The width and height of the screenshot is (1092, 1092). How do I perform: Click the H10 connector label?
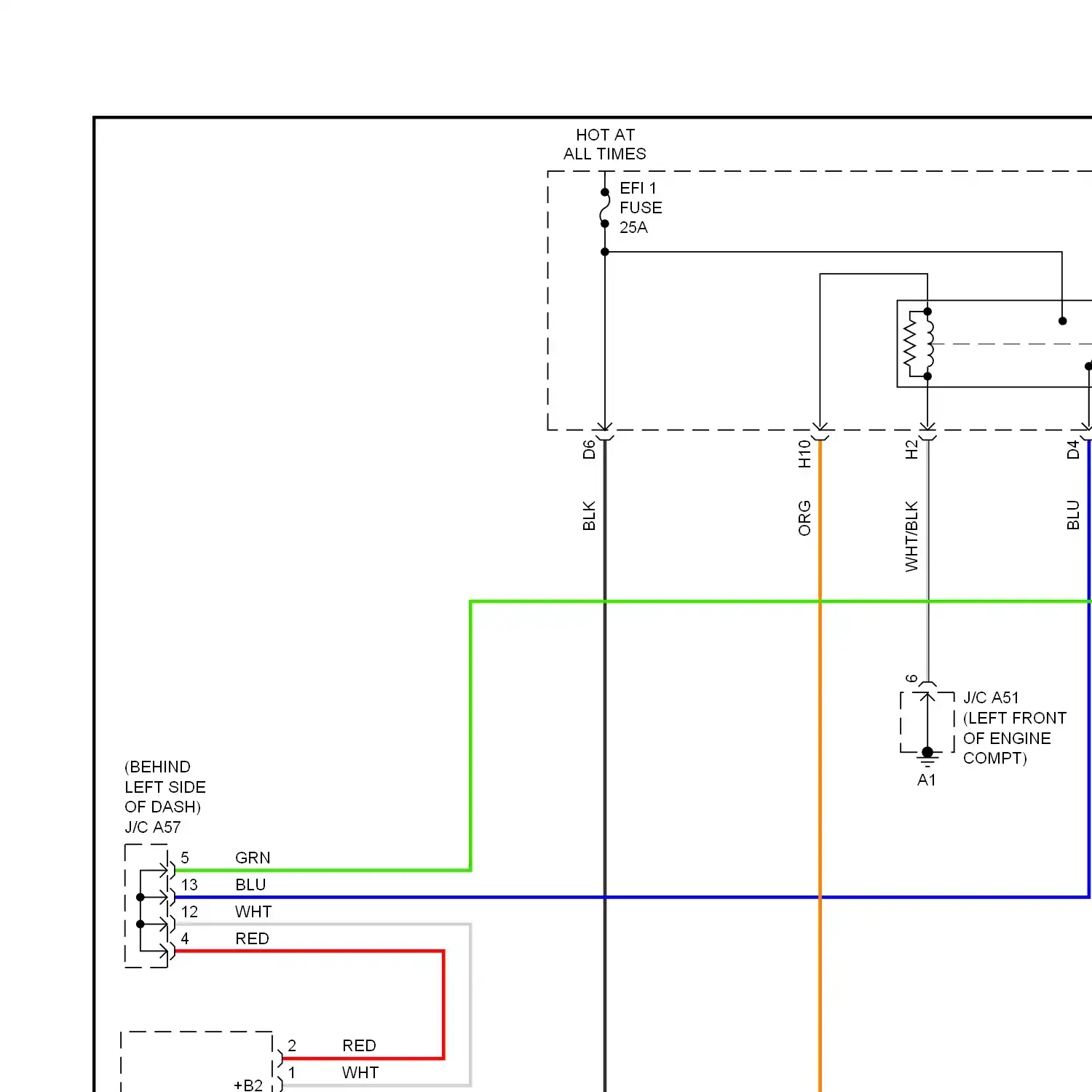coord(804,454)
